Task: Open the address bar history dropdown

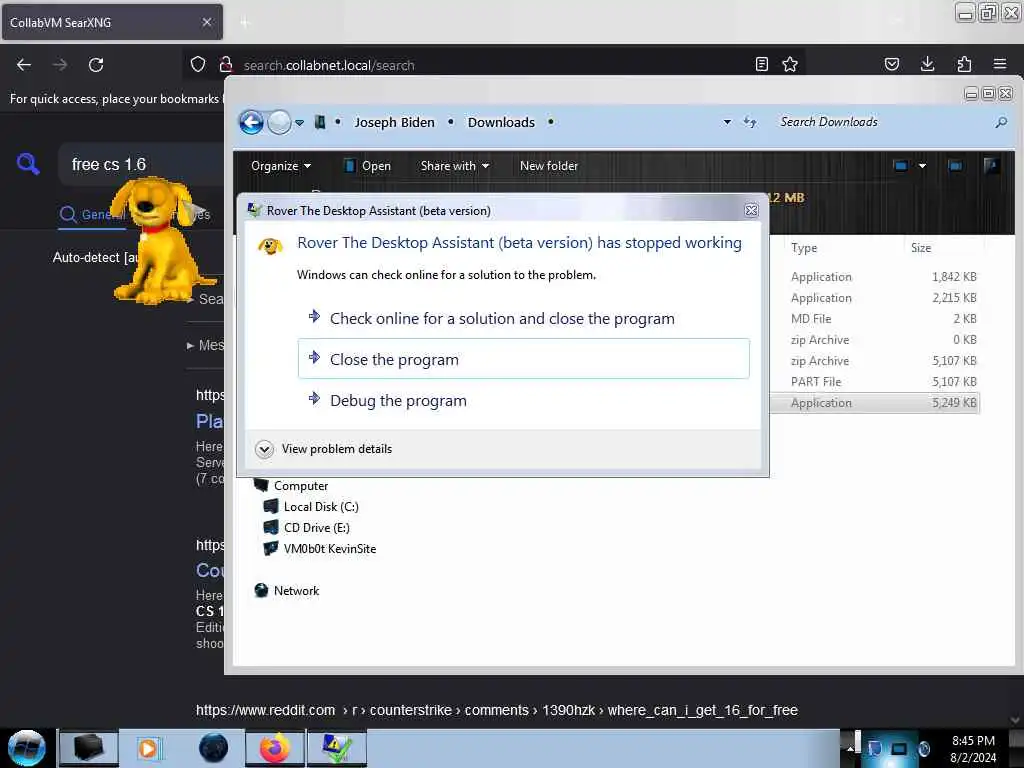Action: point(727,122)
